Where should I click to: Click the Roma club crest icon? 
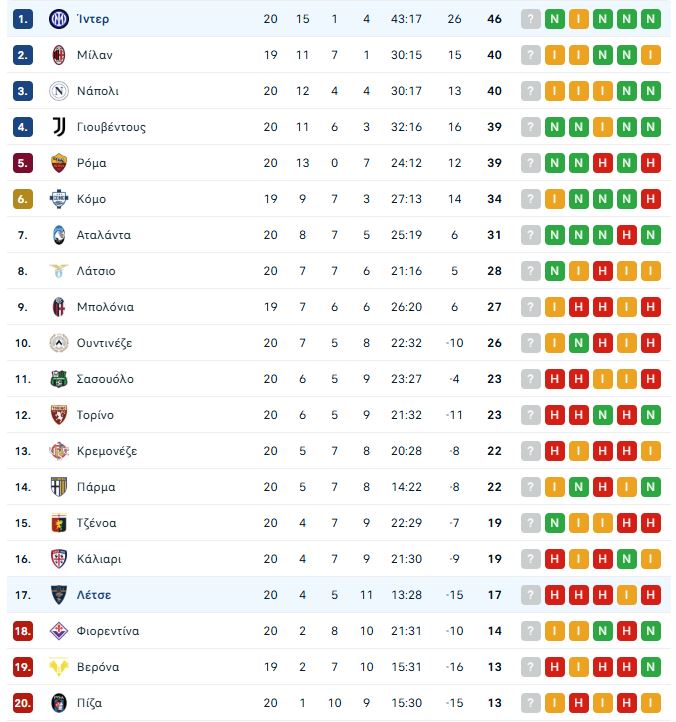tap(57, 163)
